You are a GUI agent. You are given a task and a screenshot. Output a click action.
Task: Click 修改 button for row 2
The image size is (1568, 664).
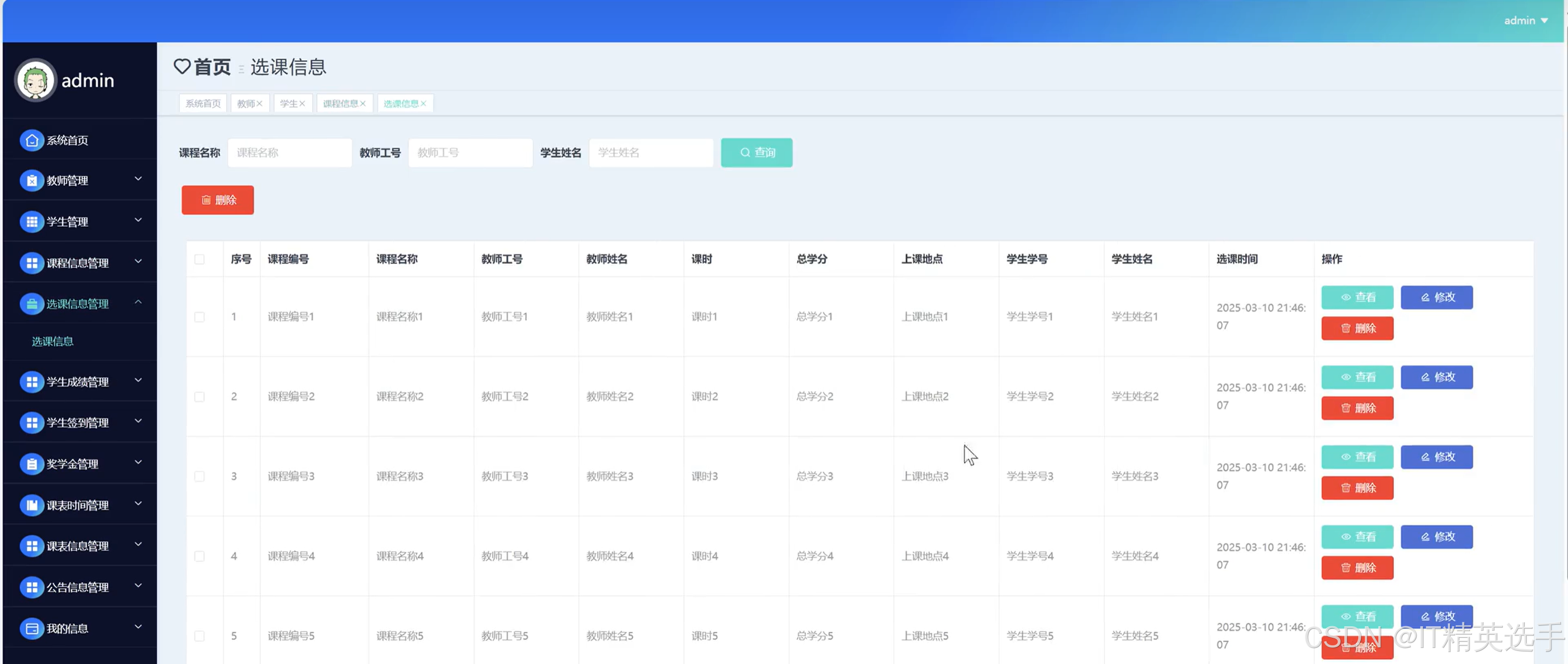tap(1437, 377)
